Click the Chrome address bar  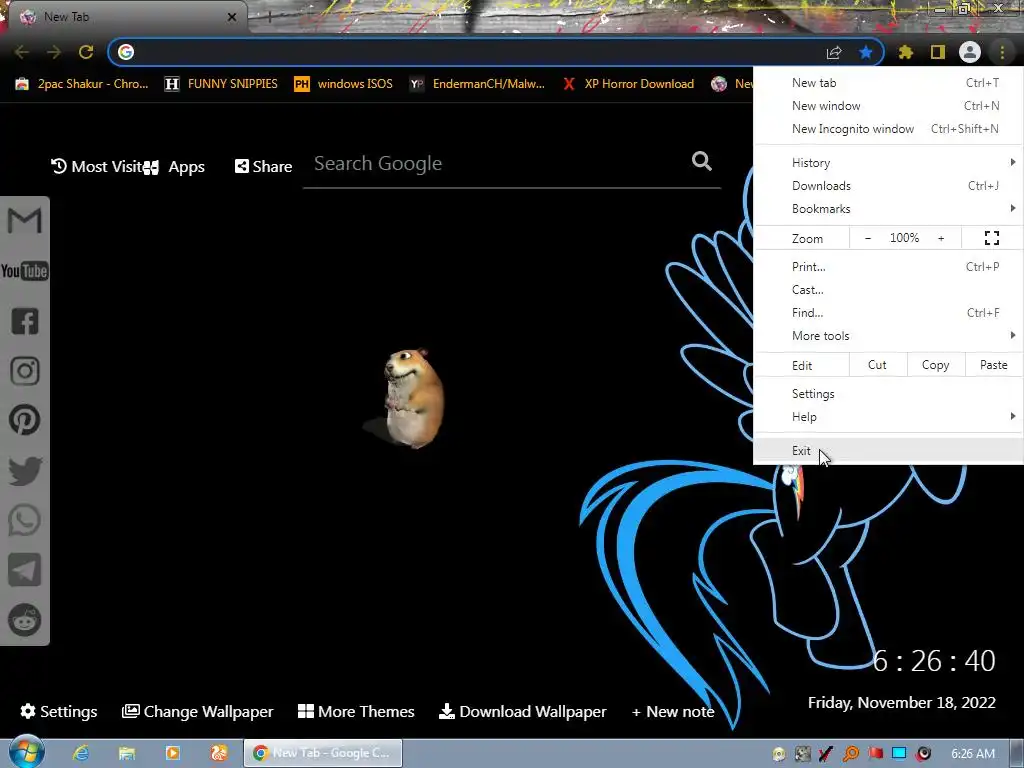pyautogui.click(x=477, y=52)
